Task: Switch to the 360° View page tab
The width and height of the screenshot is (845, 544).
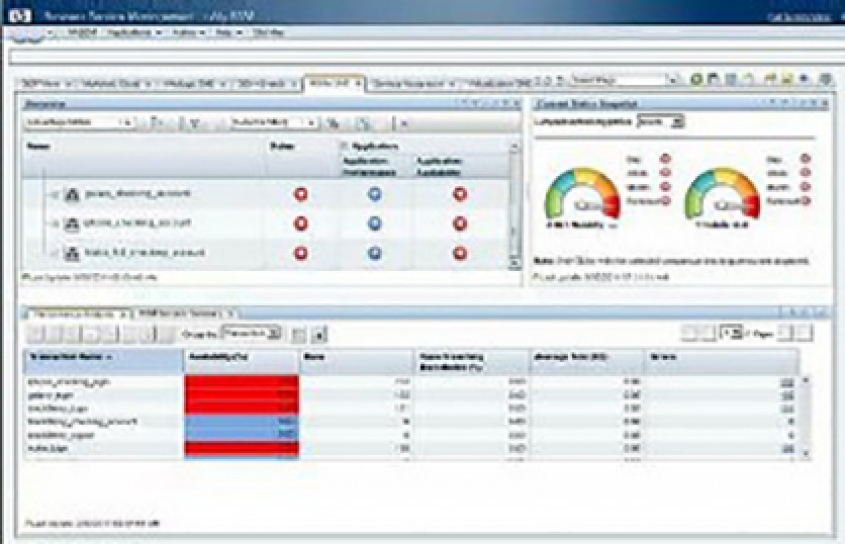Action: click(x=46, y=84)
